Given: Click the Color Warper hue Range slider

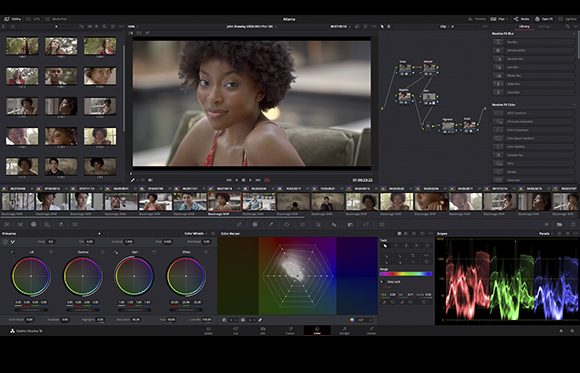Looking at the screenshot, I should click(406, 274).
